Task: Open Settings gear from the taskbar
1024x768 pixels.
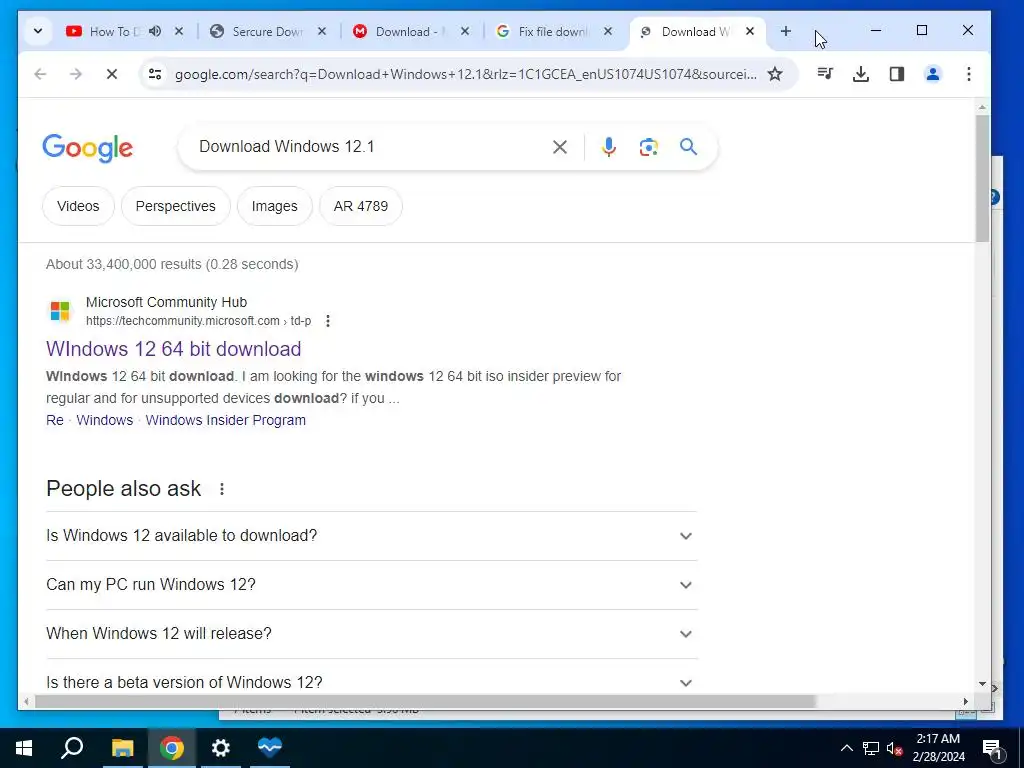Action: point(221,748)
